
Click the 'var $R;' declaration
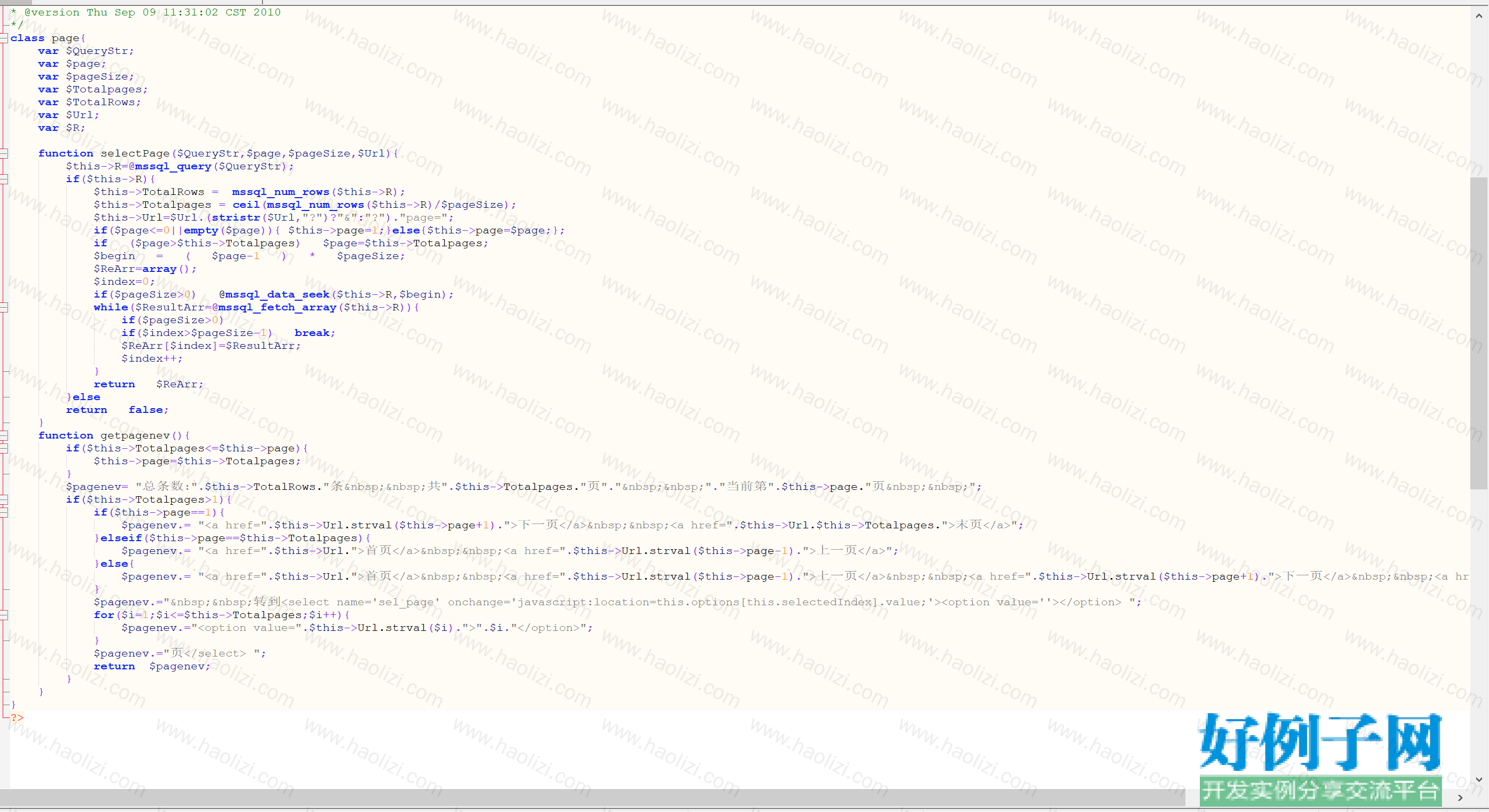point(62,128)
